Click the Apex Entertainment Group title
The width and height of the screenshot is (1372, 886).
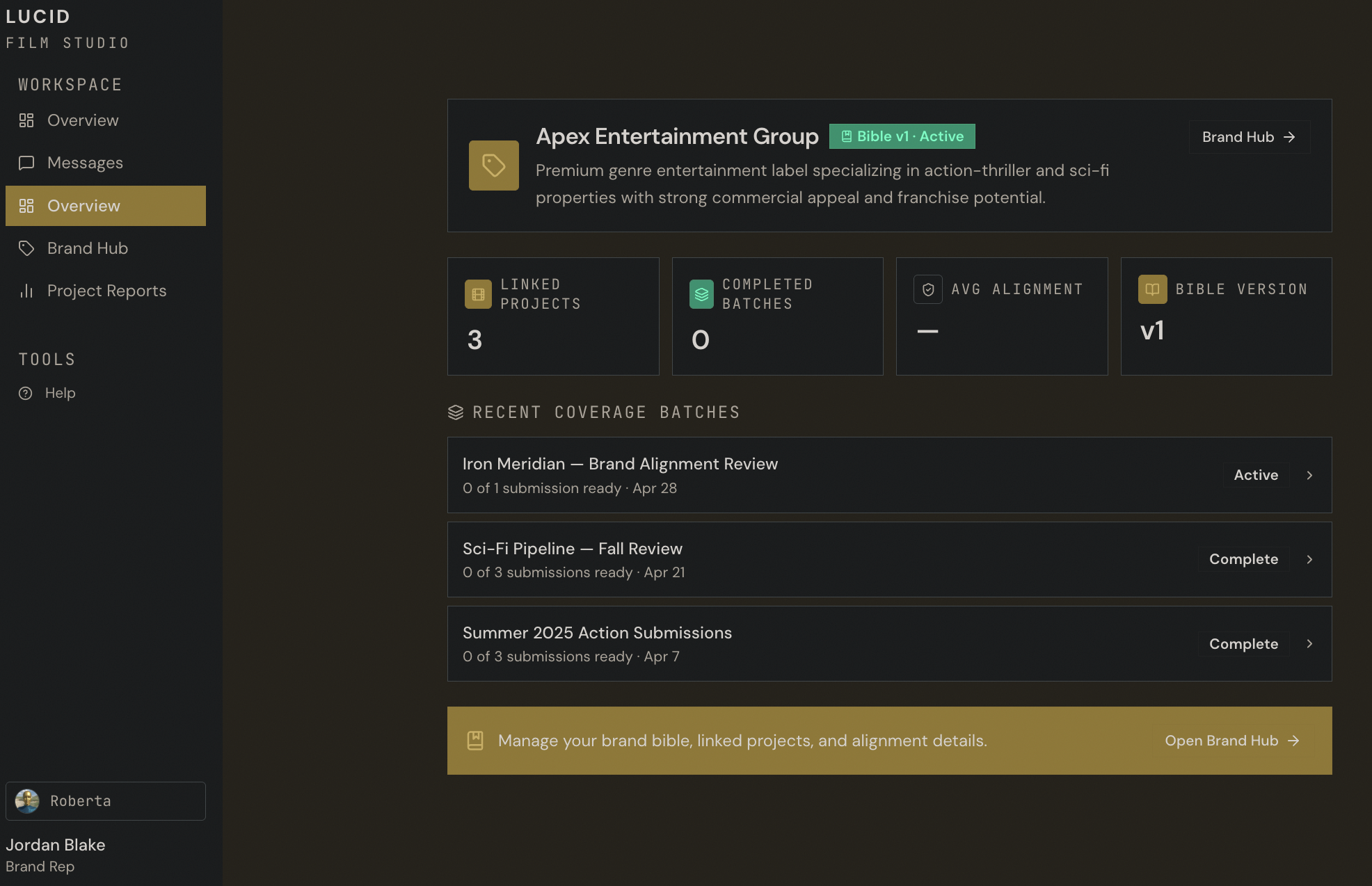click(x=677, y=136)
